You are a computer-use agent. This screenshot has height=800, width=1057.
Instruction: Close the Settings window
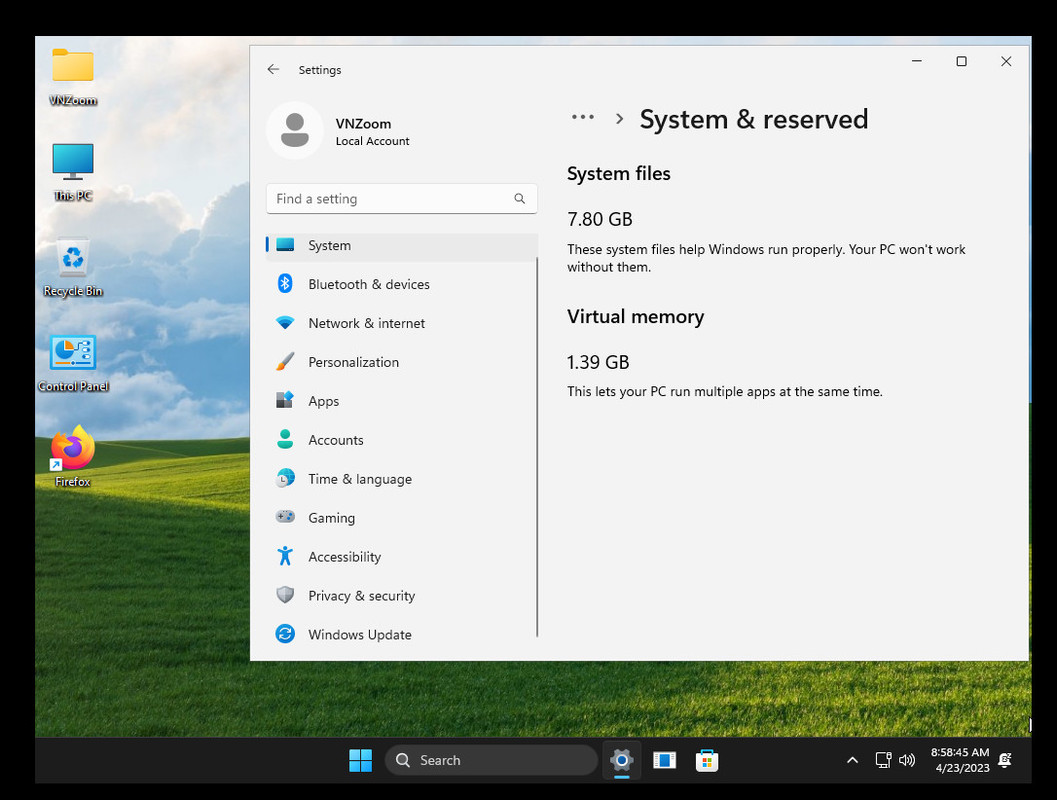1006,61
